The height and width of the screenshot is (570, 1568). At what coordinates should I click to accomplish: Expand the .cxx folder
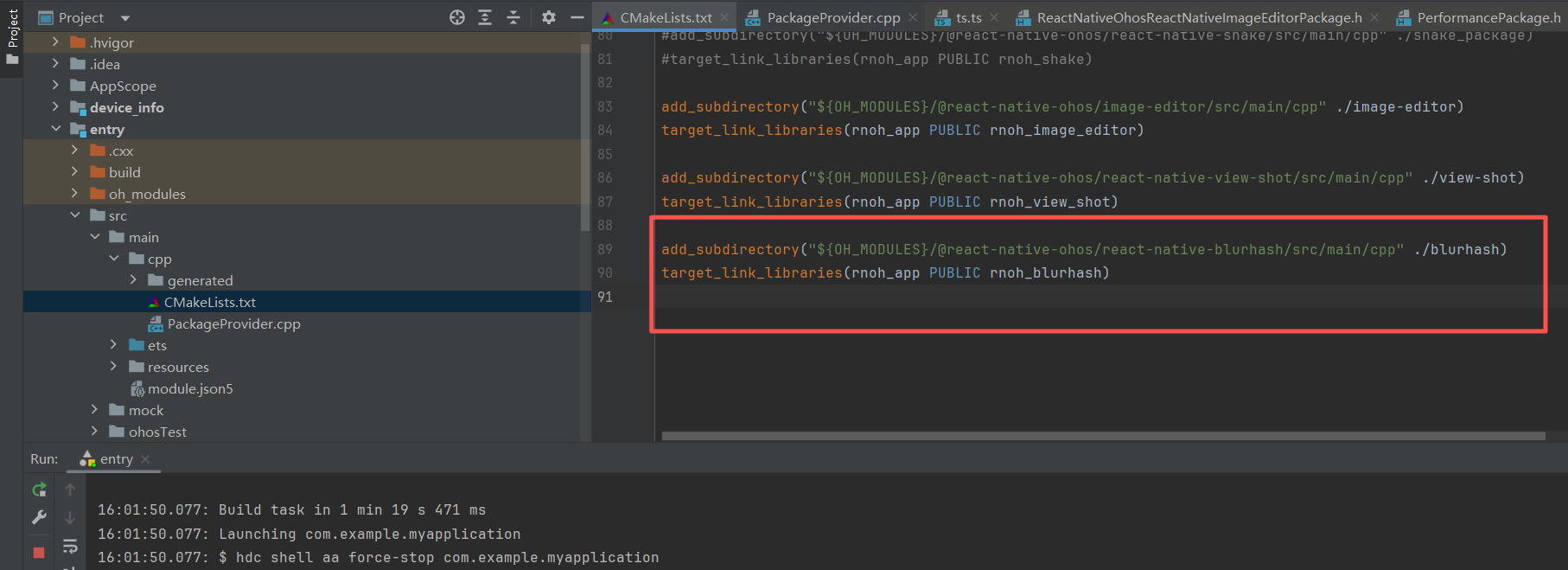pos(74,150)
